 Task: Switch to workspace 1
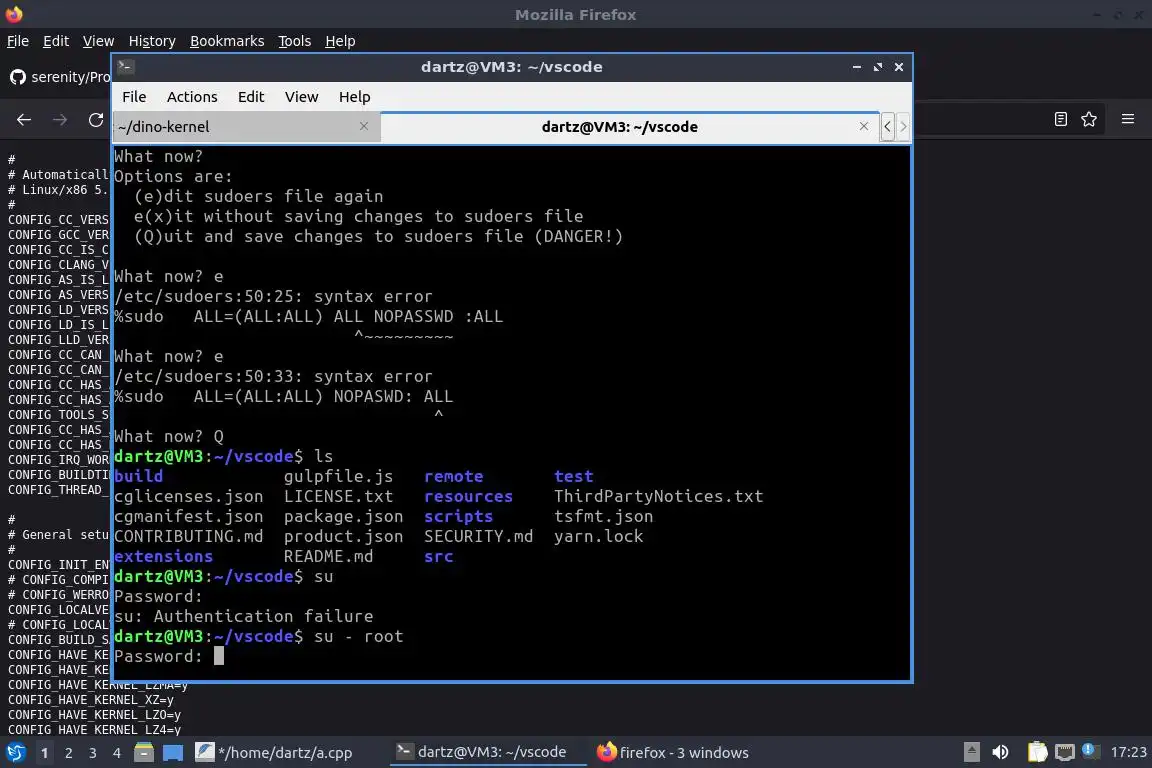[45, 753]
